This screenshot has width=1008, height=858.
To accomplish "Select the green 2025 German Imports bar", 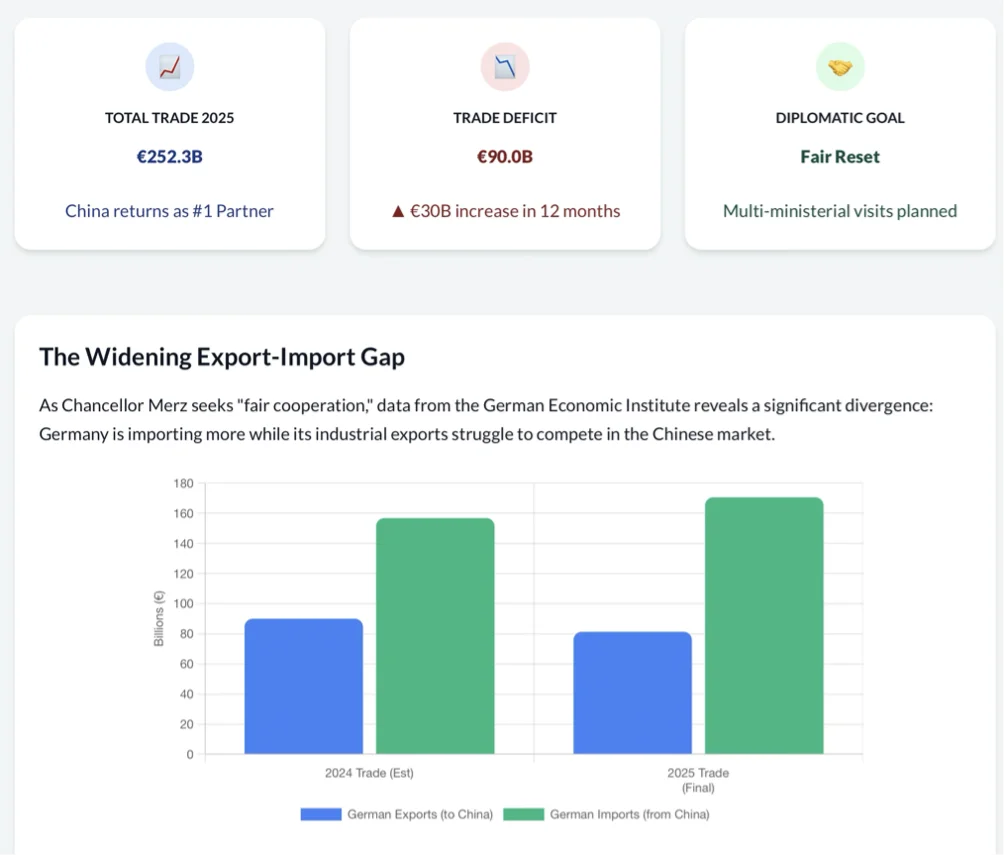I will 764,626.
